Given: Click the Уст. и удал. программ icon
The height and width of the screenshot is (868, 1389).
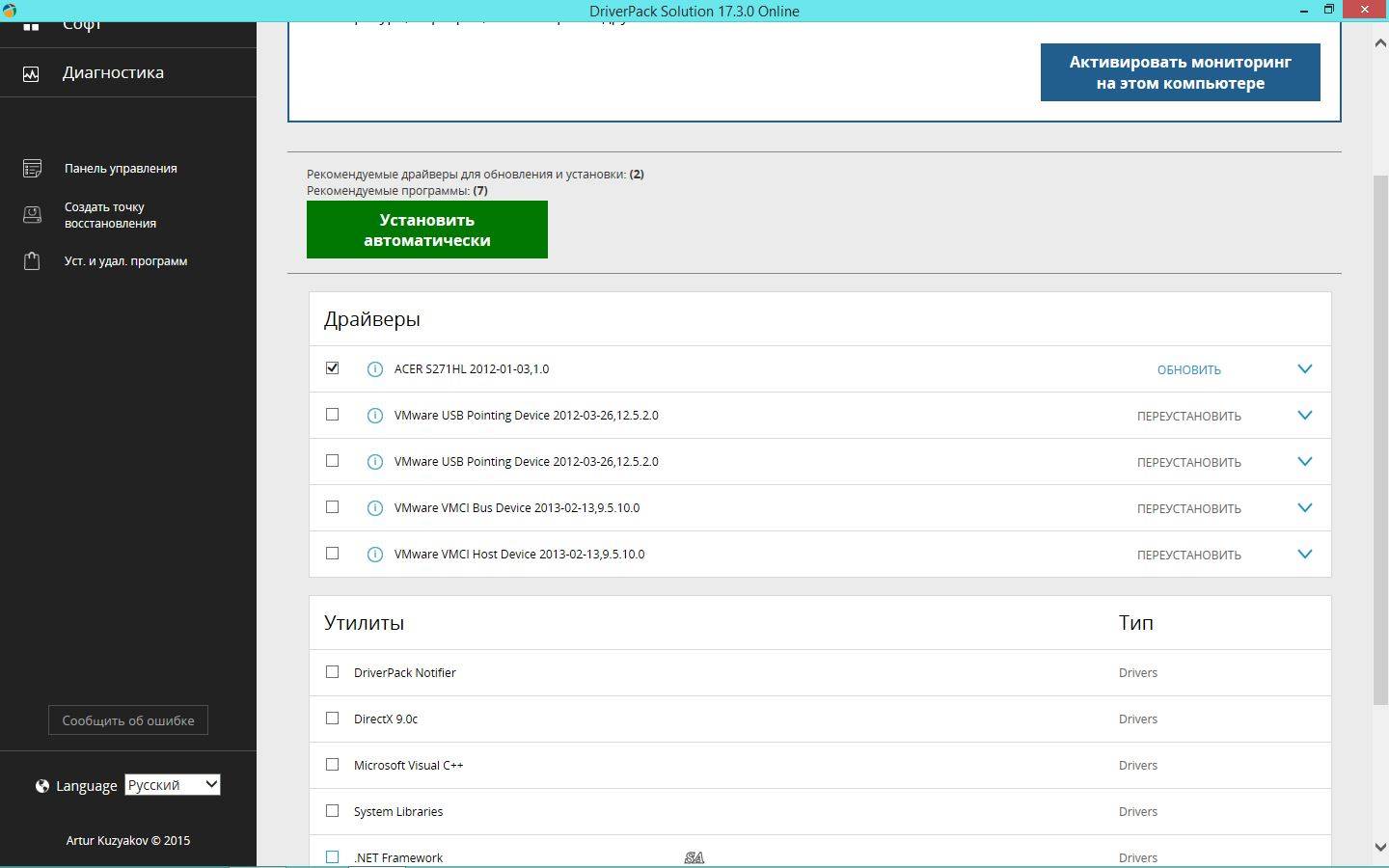Looking at the screenshot, I should (x=32, y=261).
